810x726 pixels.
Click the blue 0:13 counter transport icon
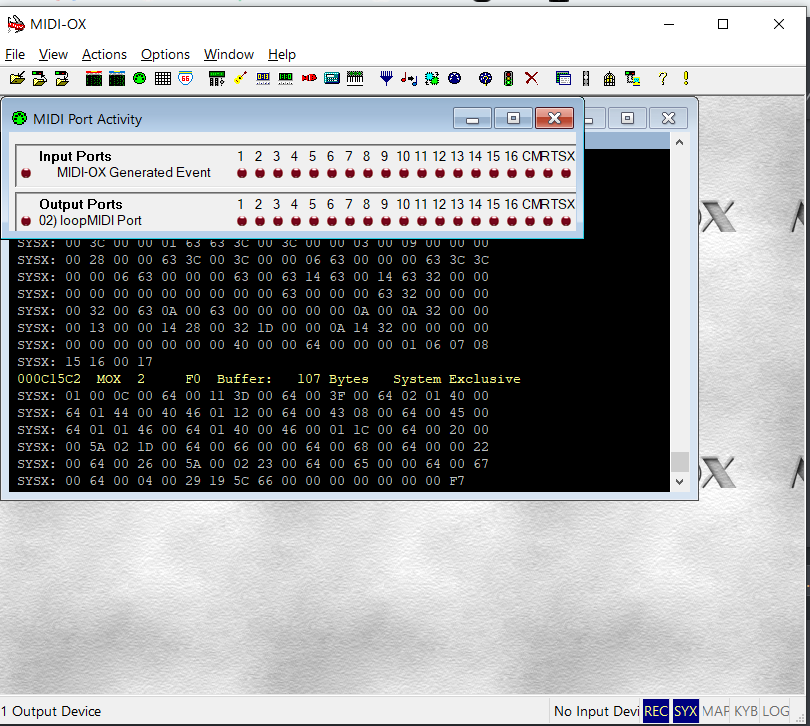pos(263,79)
